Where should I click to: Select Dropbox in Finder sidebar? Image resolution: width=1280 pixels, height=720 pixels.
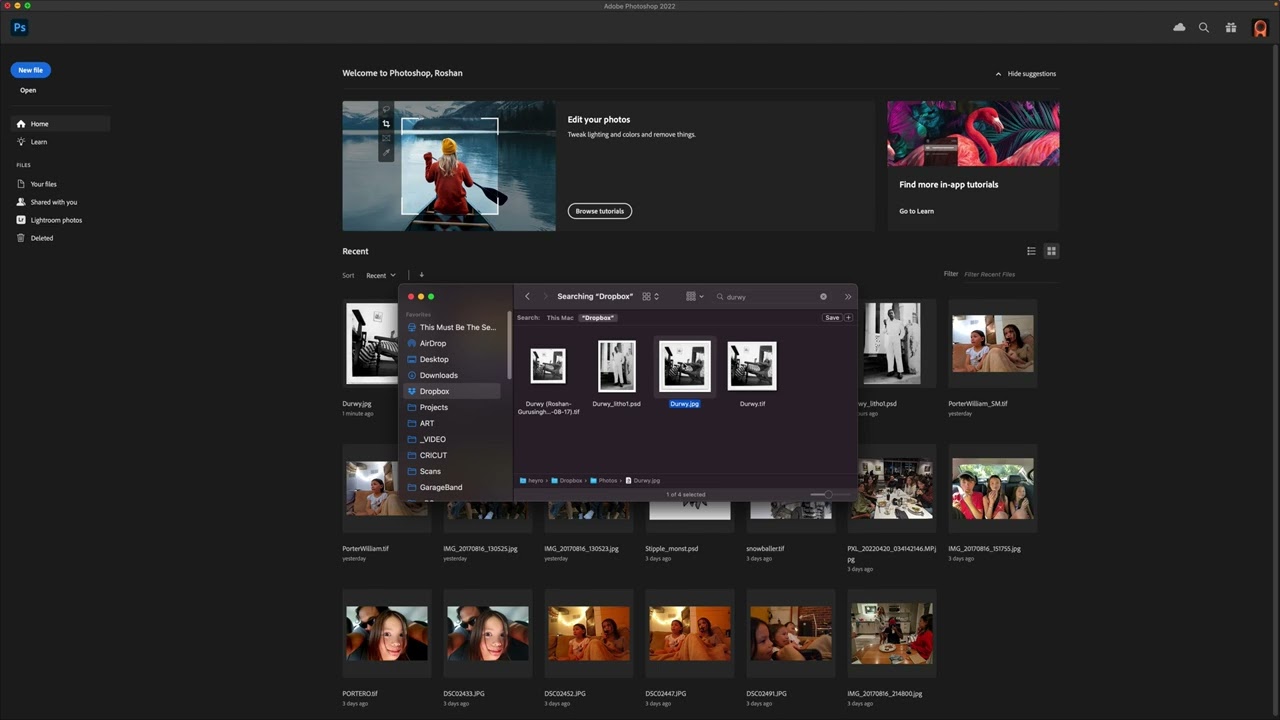click(x=452, y=391)
